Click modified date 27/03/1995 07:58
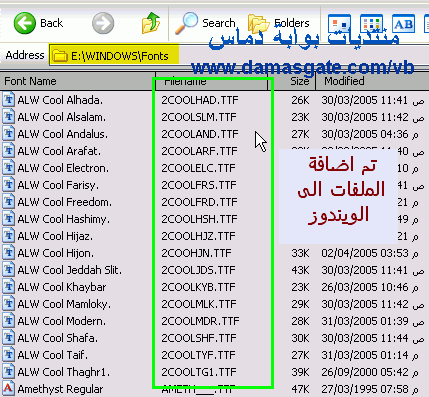Image resolution: width=429 pixels, height=397 pixels. pos(370,389)
